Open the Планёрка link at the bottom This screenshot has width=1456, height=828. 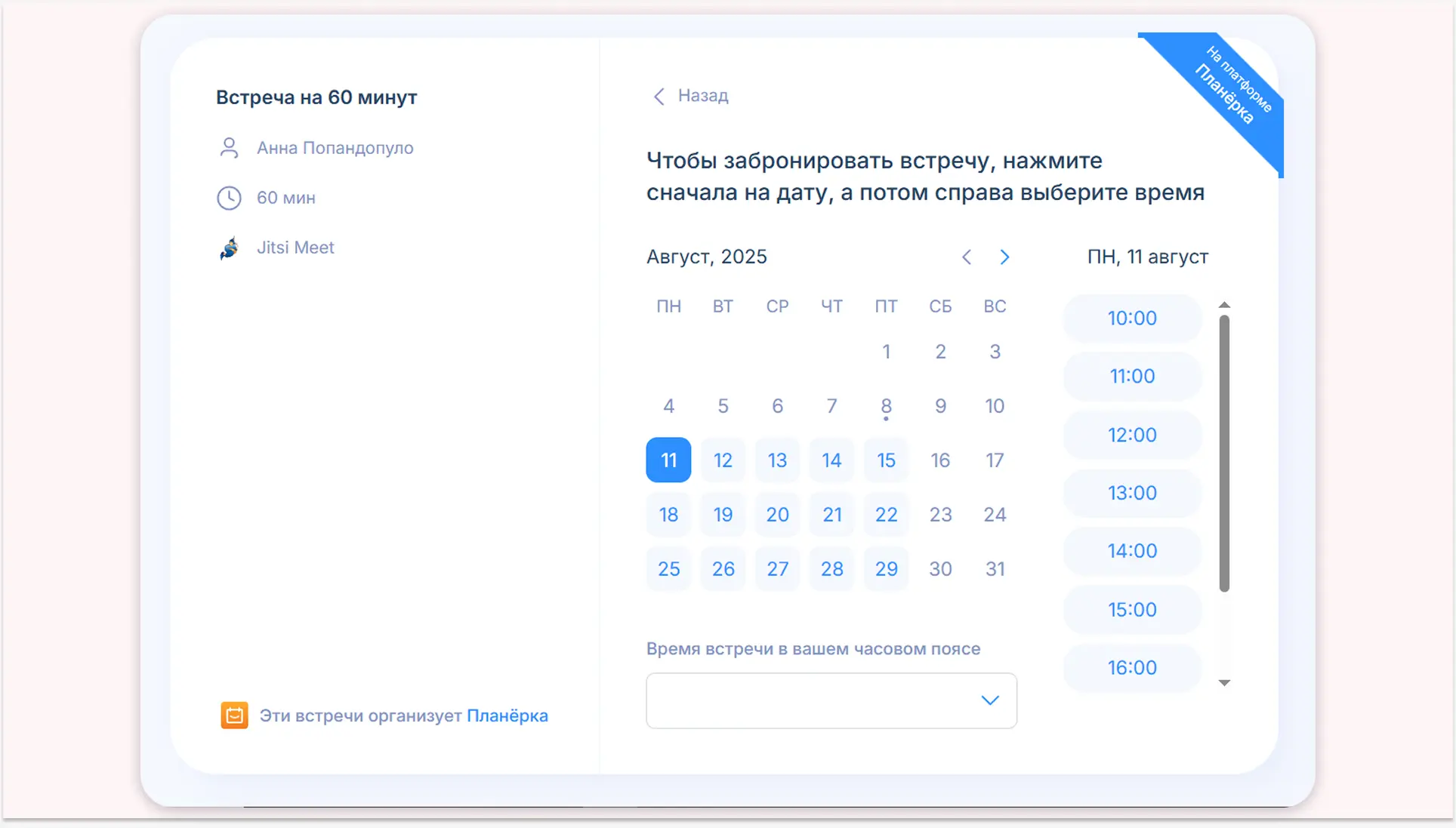[x=507, y=716]
